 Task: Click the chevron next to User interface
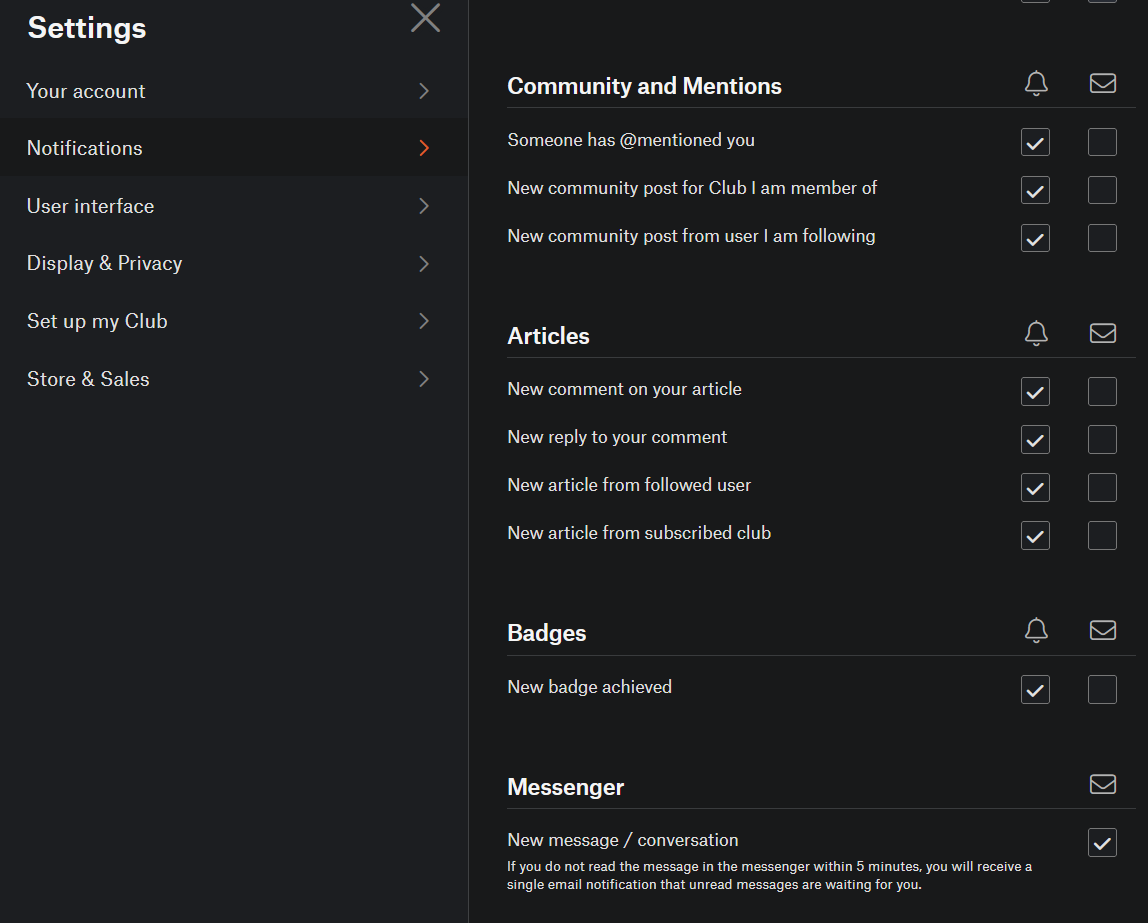tap(424, 206)
